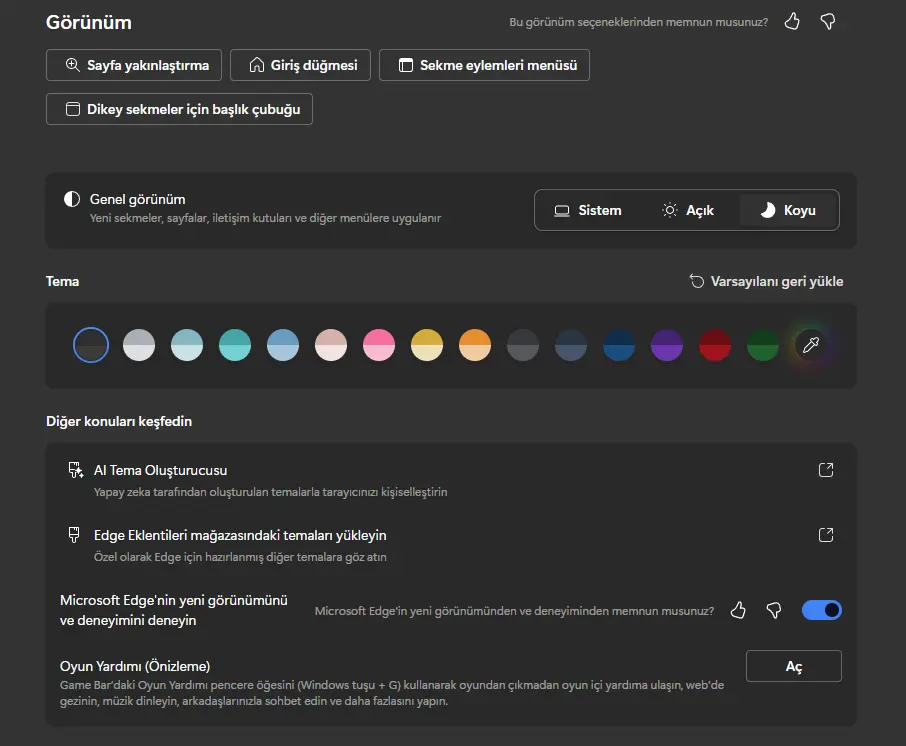The height and width of the screenshot is (746, 906).
Task: Select the teal theme swatch
Action: coord(235,345)
